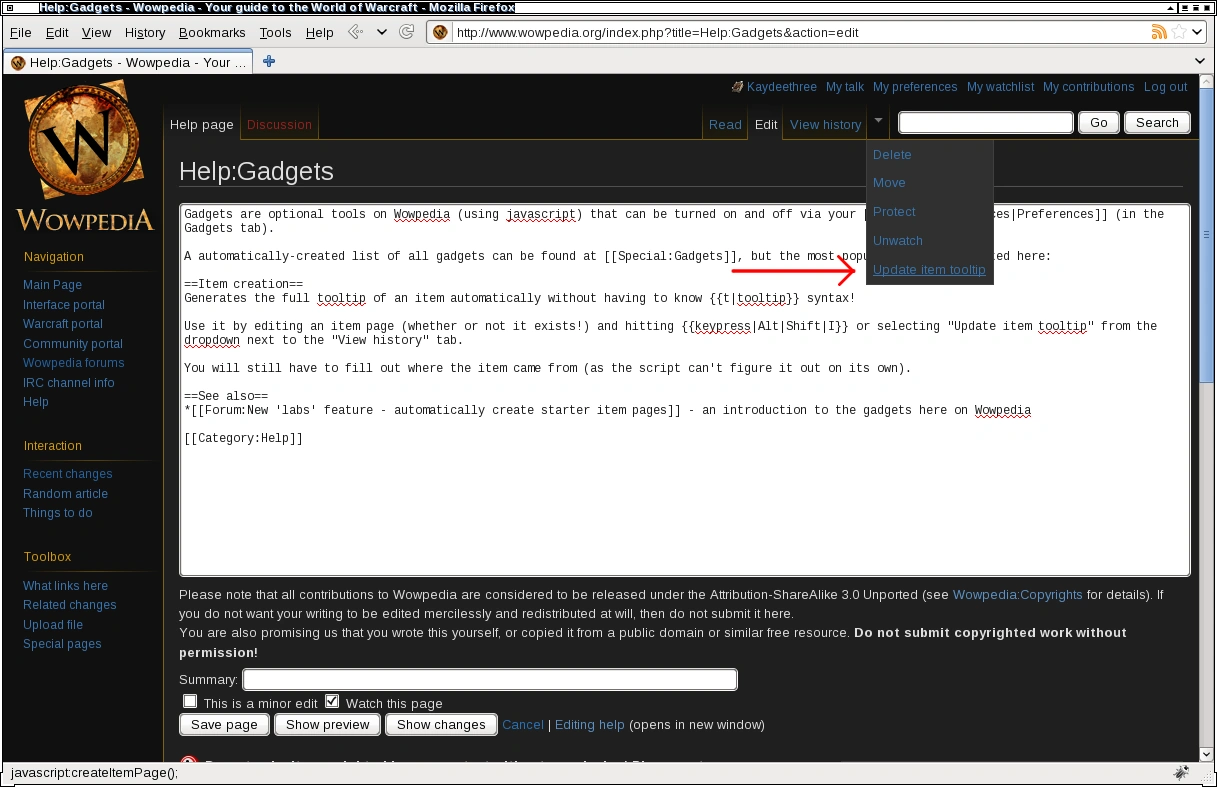
Task: Open the history dropdown arrow beside Back
Action: pyautogui.click(x=382, y=32)
